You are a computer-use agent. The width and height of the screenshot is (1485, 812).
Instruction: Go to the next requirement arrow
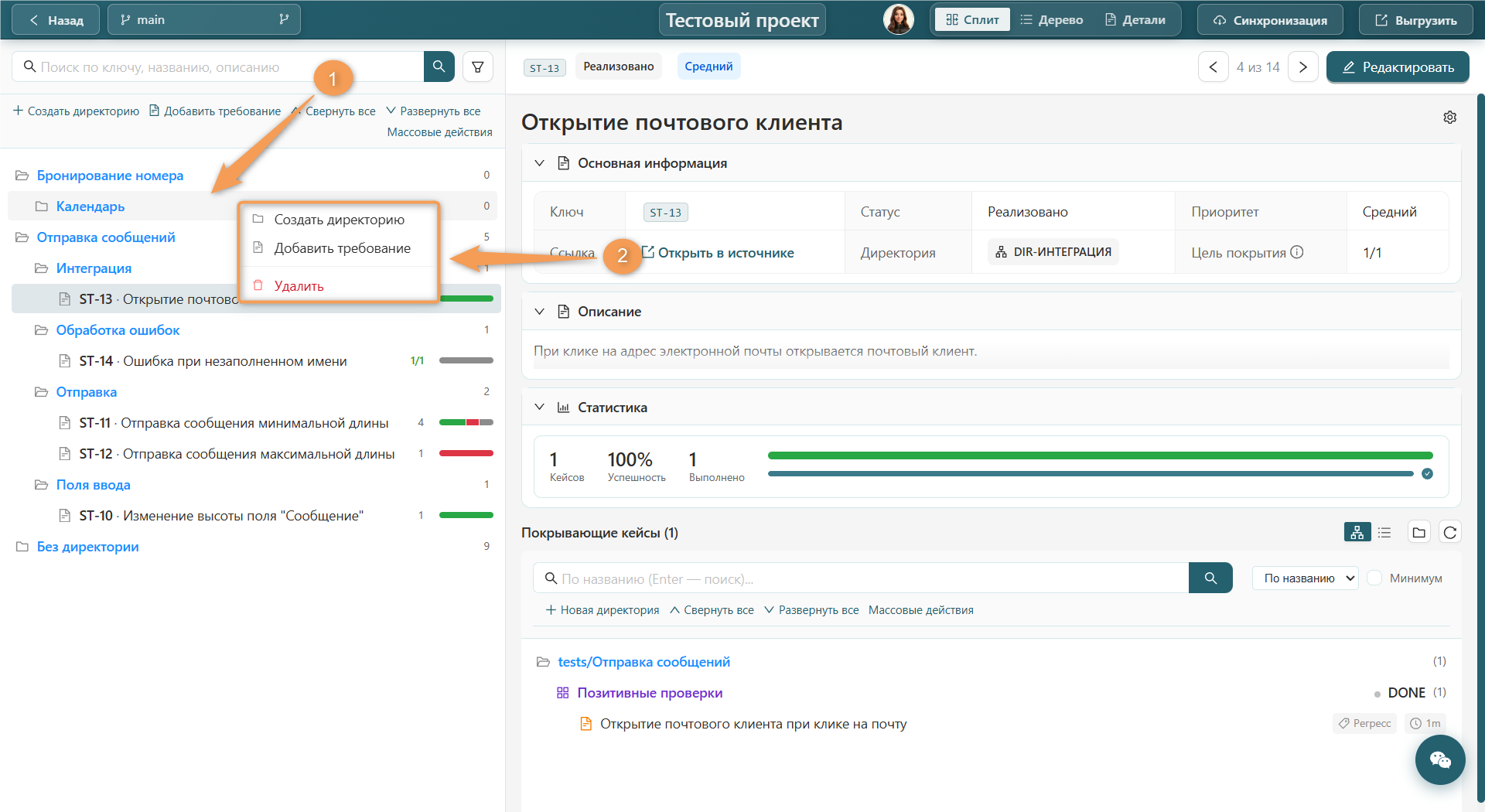[1303, 67]
